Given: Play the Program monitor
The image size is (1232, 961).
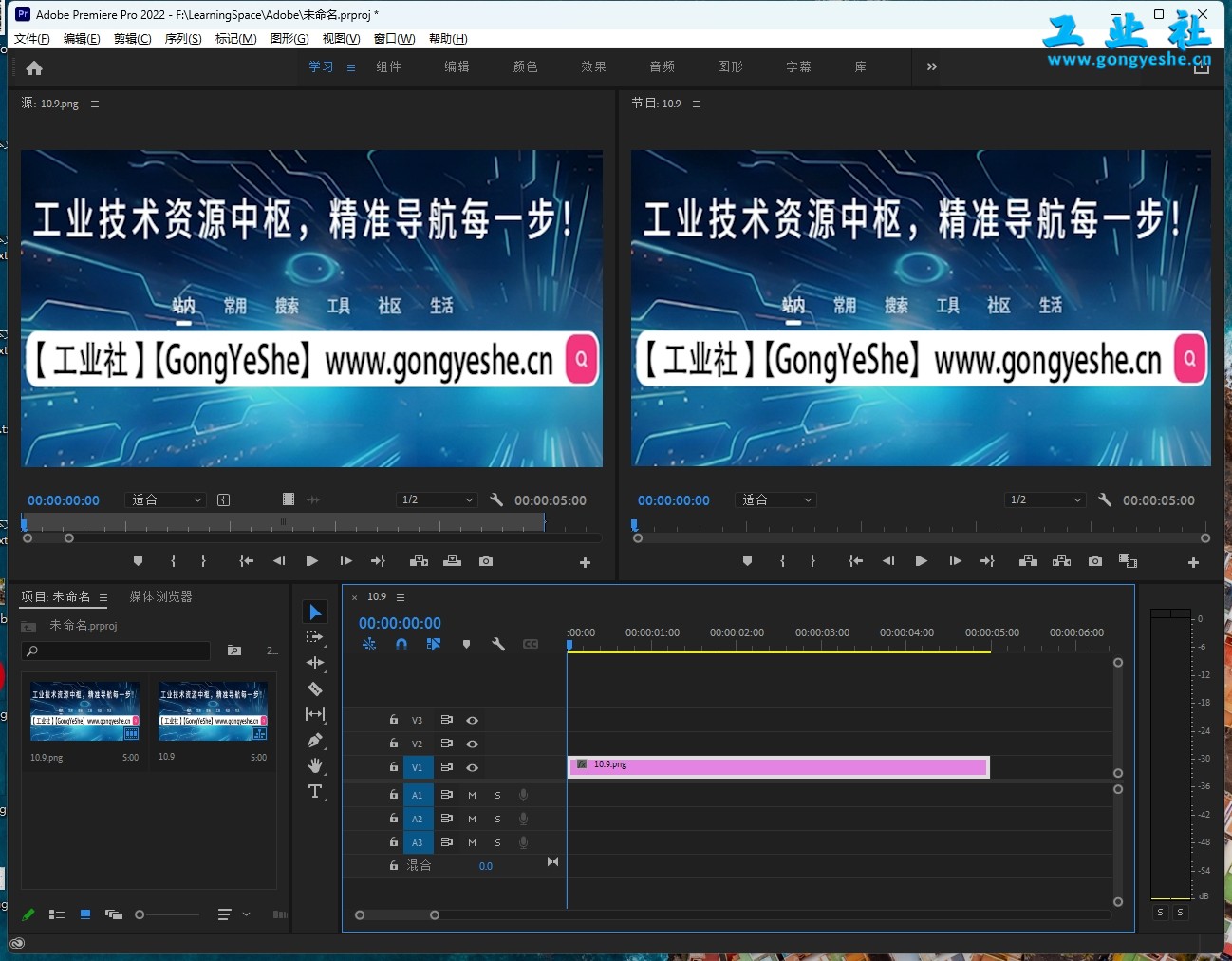Looking at the screenshot, I should (921, 561).
